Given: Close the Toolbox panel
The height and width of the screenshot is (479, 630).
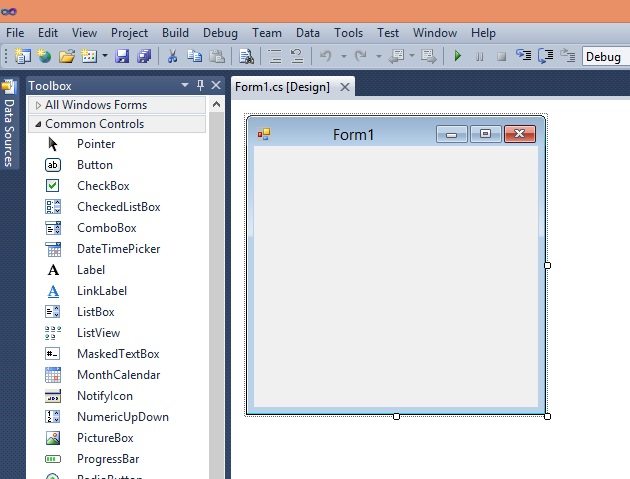Looking at the screenshot, I should click(x=216, y=85).
